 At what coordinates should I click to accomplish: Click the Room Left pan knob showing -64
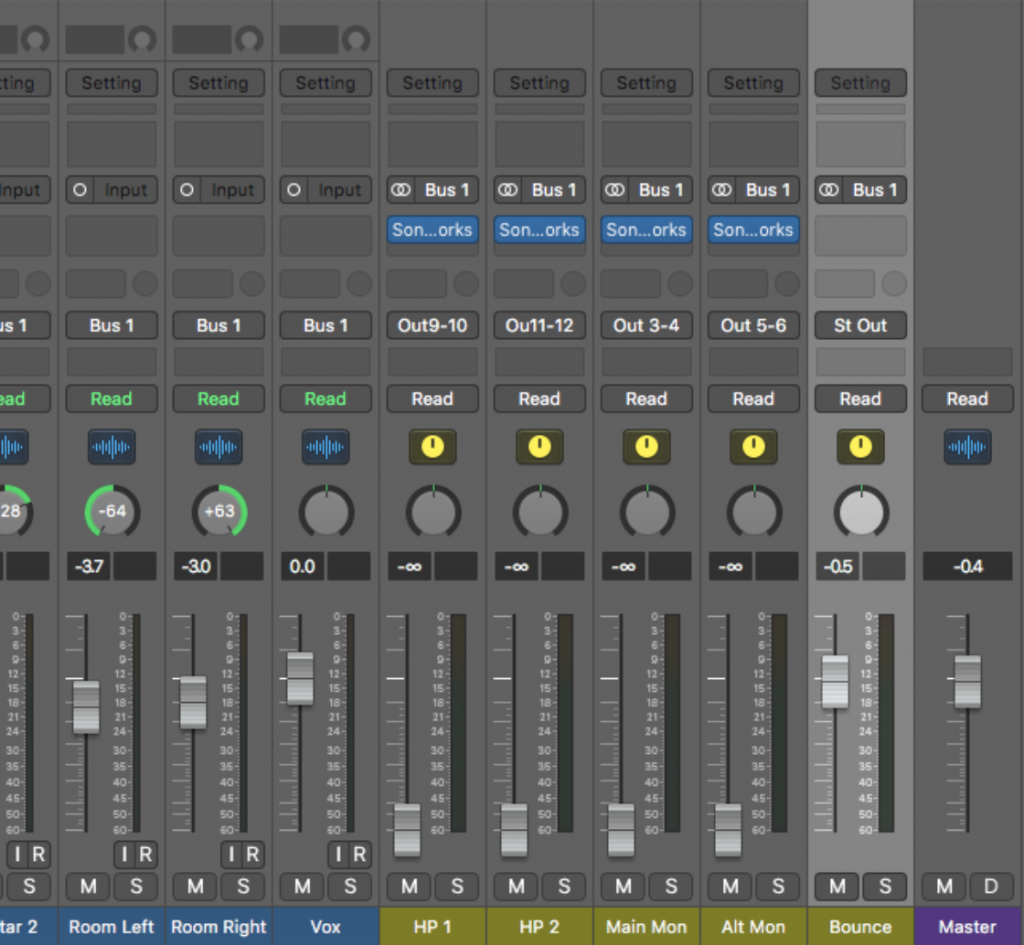point(111,511)
